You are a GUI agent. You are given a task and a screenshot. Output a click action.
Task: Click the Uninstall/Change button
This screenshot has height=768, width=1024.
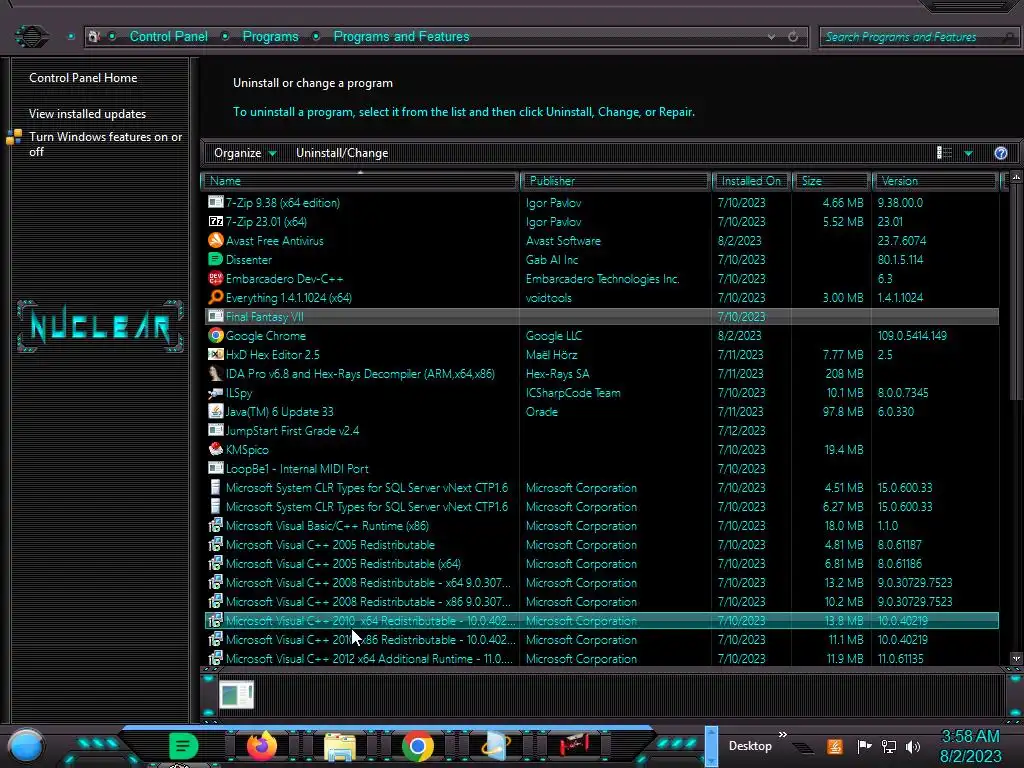[342, 153]
